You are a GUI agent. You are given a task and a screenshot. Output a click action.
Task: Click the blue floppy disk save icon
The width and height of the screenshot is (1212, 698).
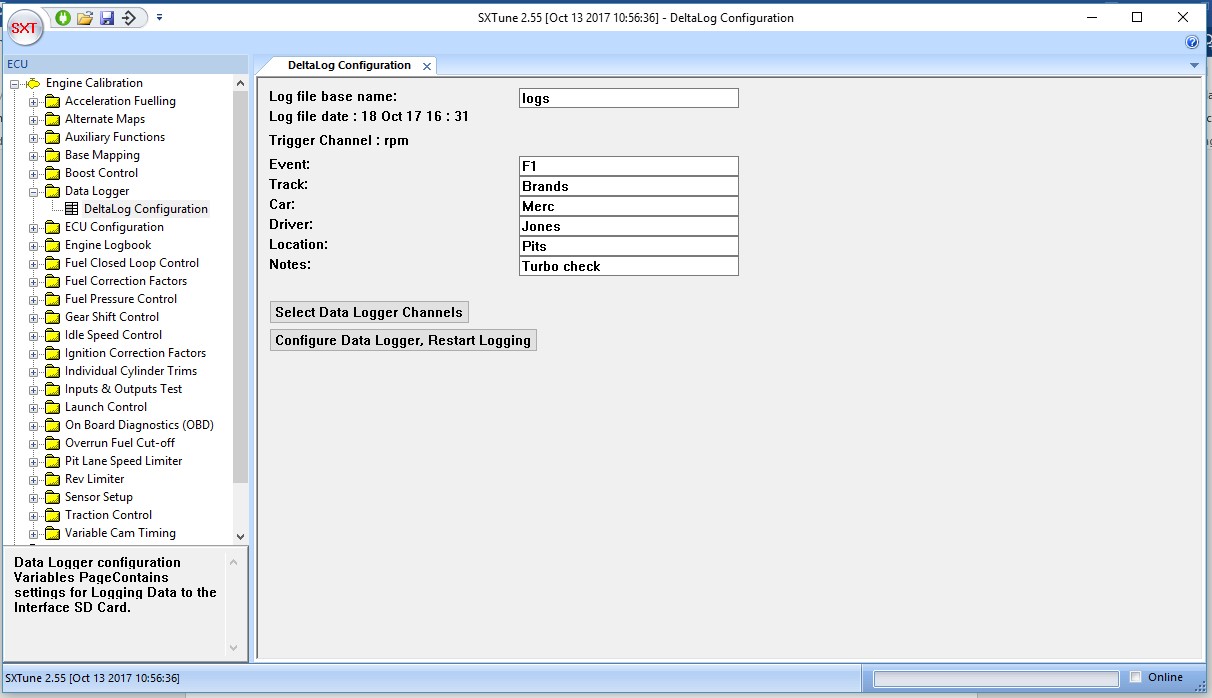106,18
